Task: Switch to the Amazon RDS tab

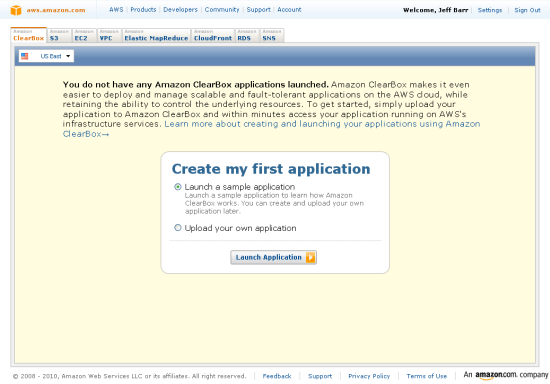Action: [247, 35]
